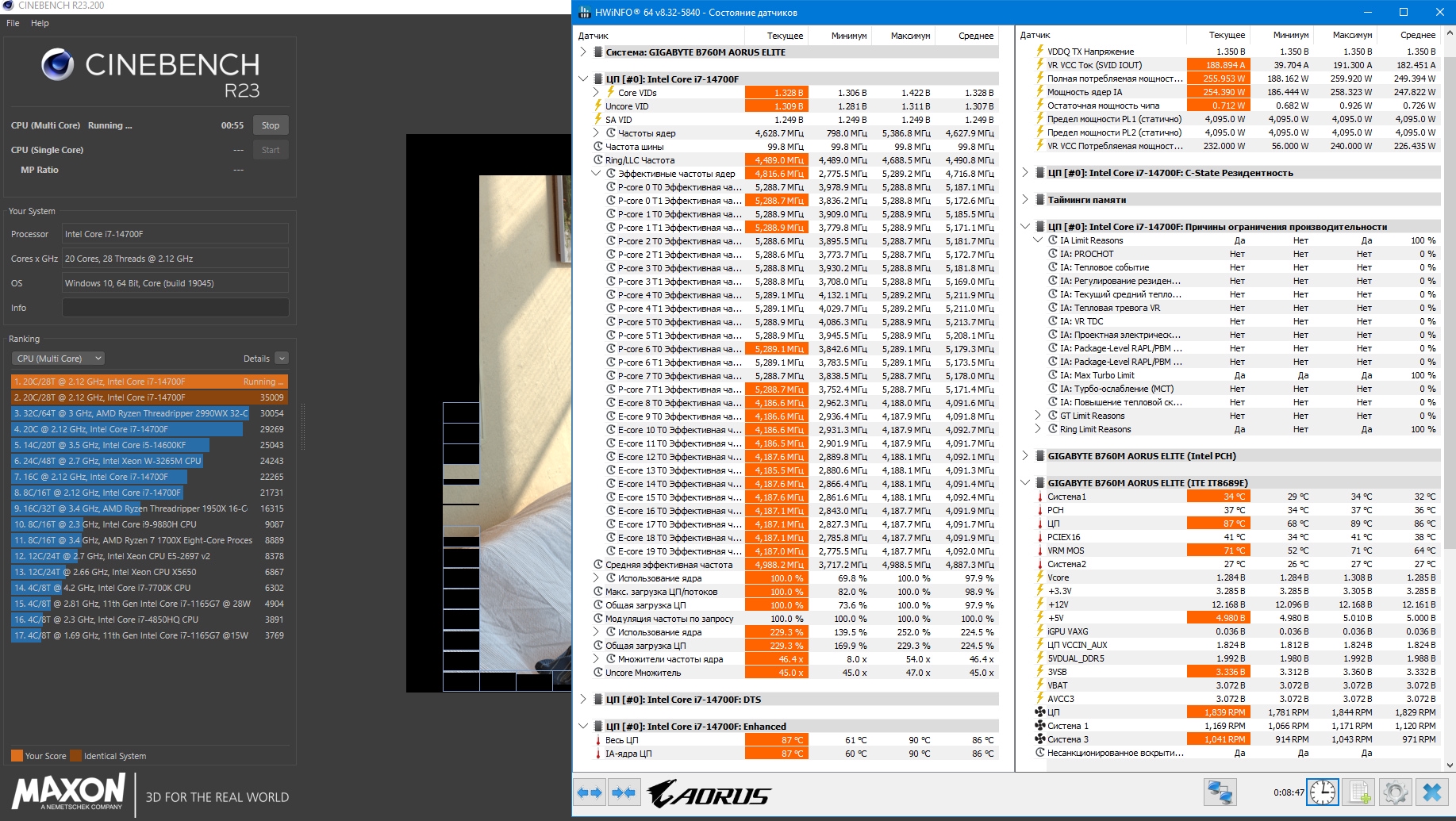The height and width of the screenshot is (821, 1456).
Task: Click the right panel Минимум column header
Action: (1282, 35)
